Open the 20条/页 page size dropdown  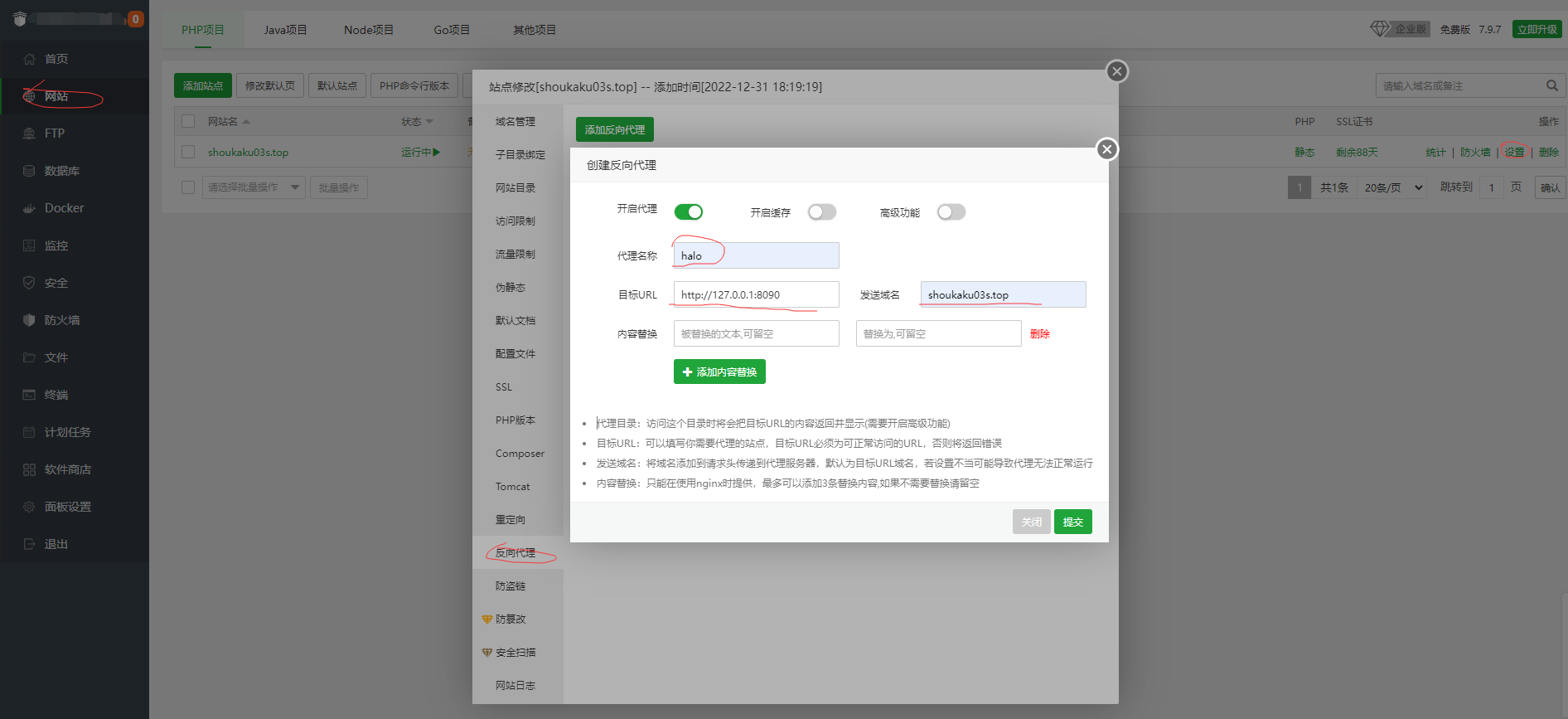tap(1392, 187)
